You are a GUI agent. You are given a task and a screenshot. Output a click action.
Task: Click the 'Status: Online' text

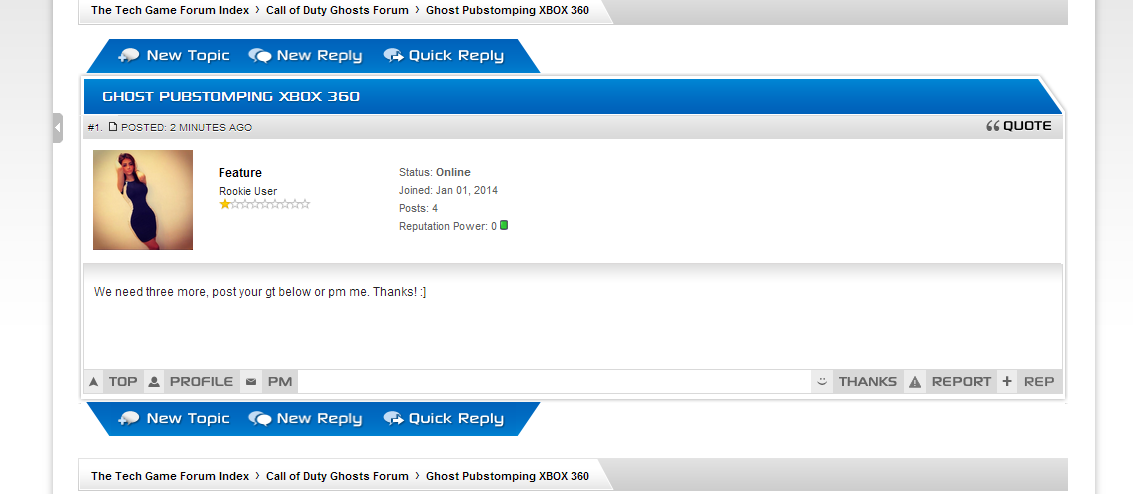[434, 173]
